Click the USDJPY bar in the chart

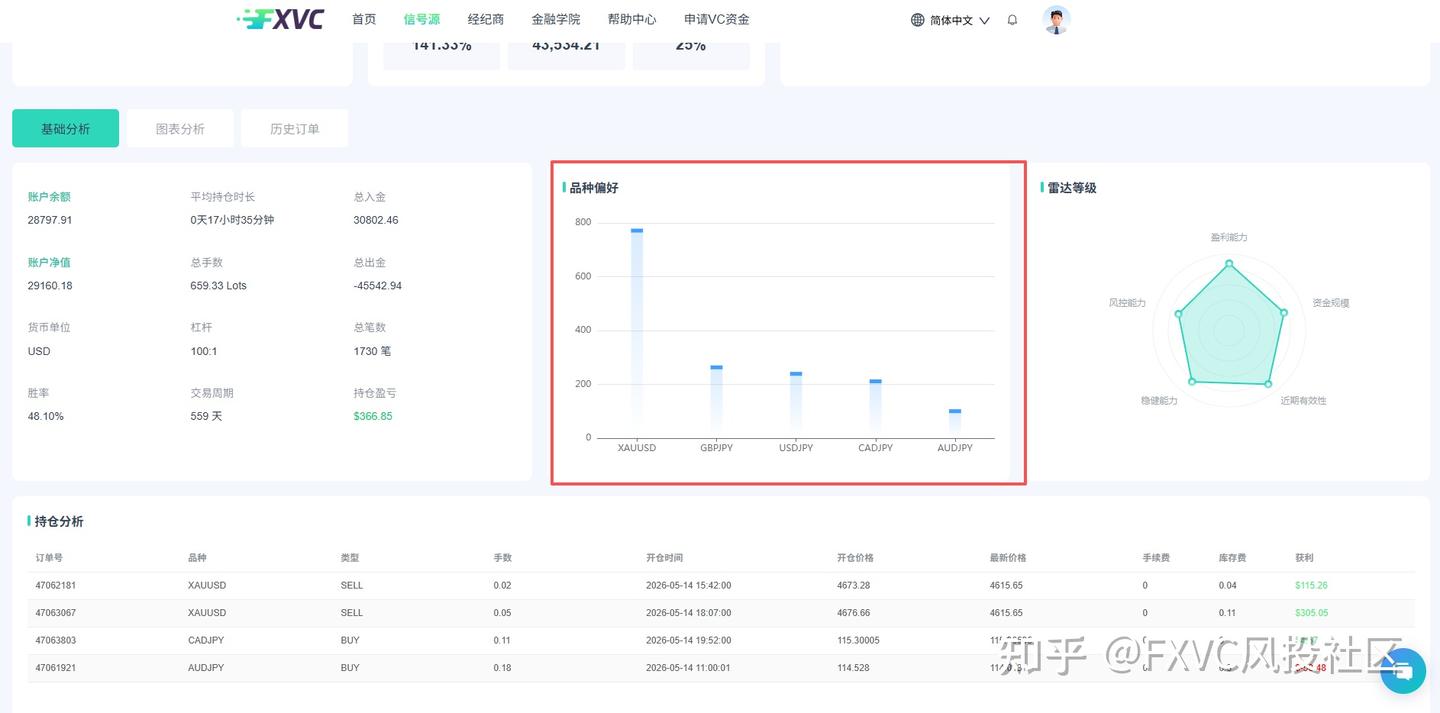[796, 405]
